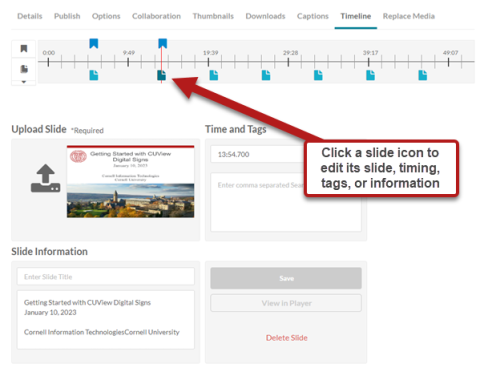Viewport: 480px width, 372px height.
Task: Click the Delete Slide link
Action: pos(287,338)
